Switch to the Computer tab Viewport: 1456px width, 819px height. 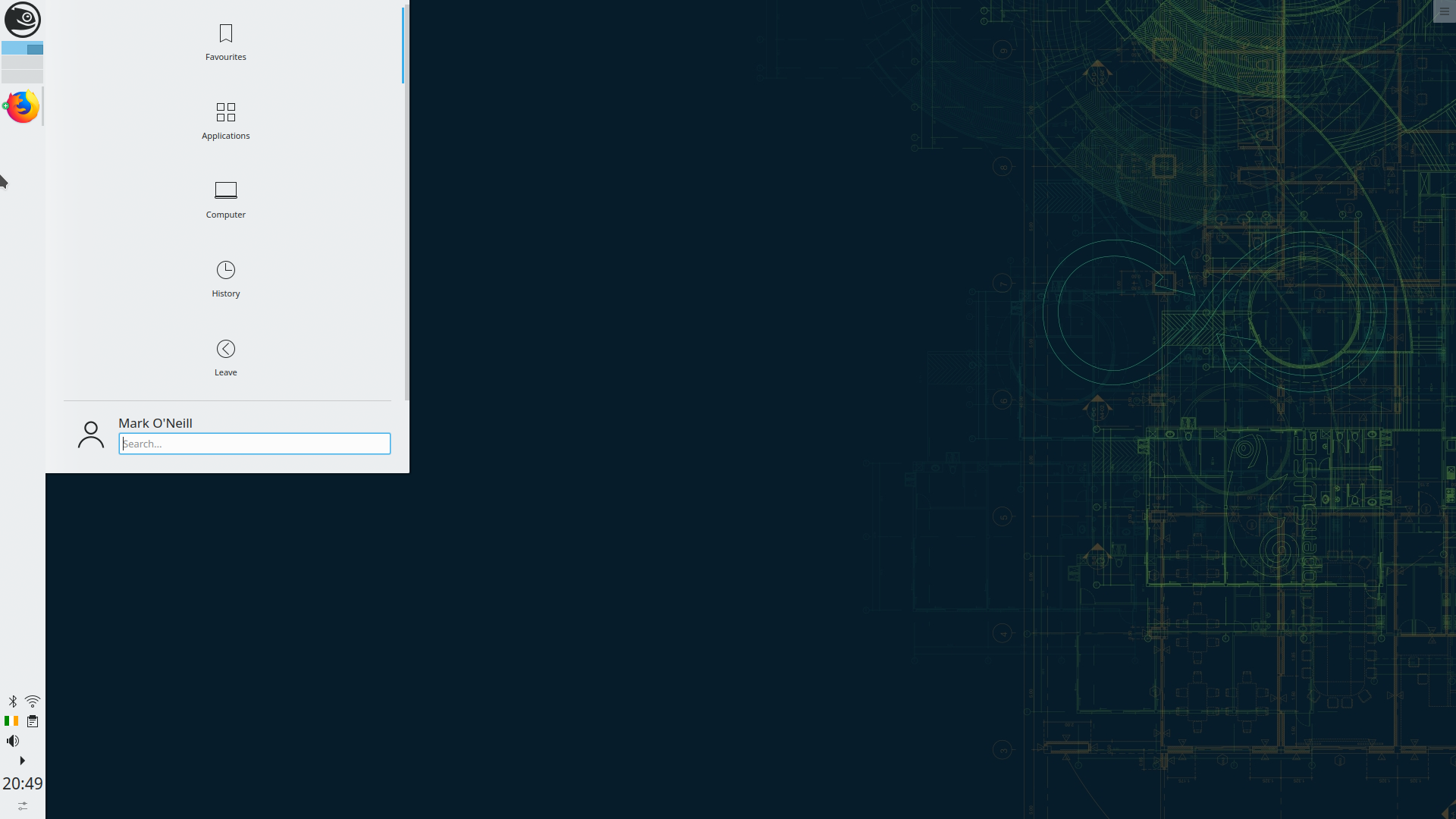pyautogui.click(x=226, y=200)
